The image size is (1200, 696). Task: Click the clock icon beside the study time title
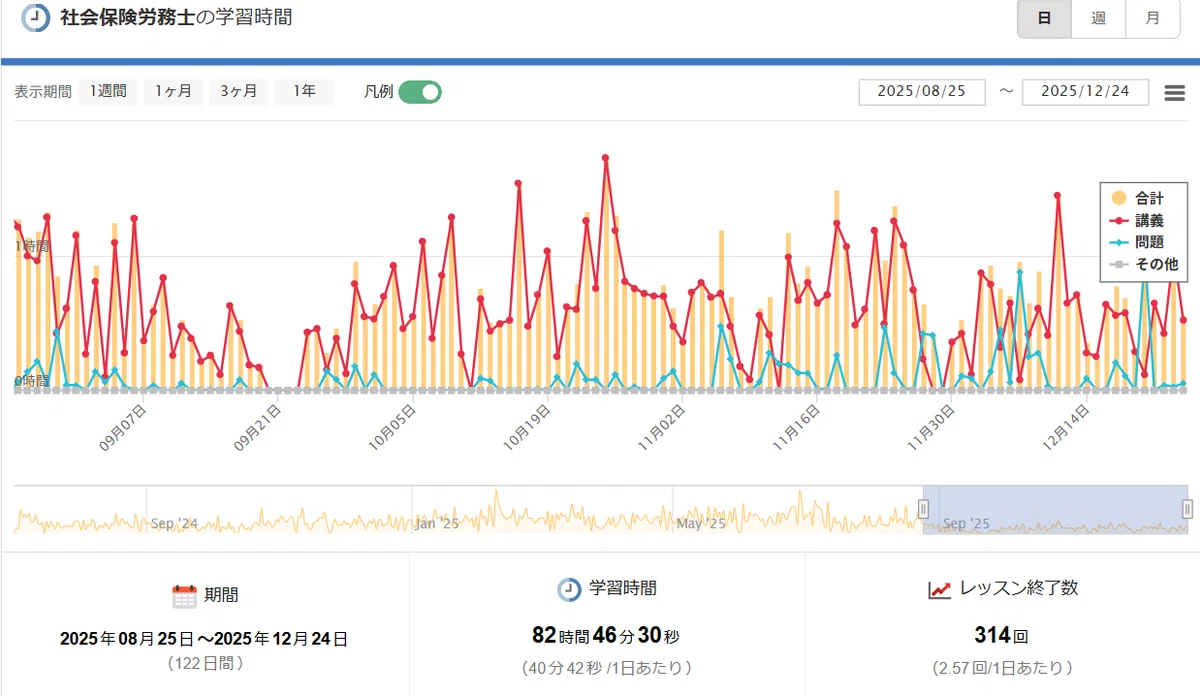[36, 19]
